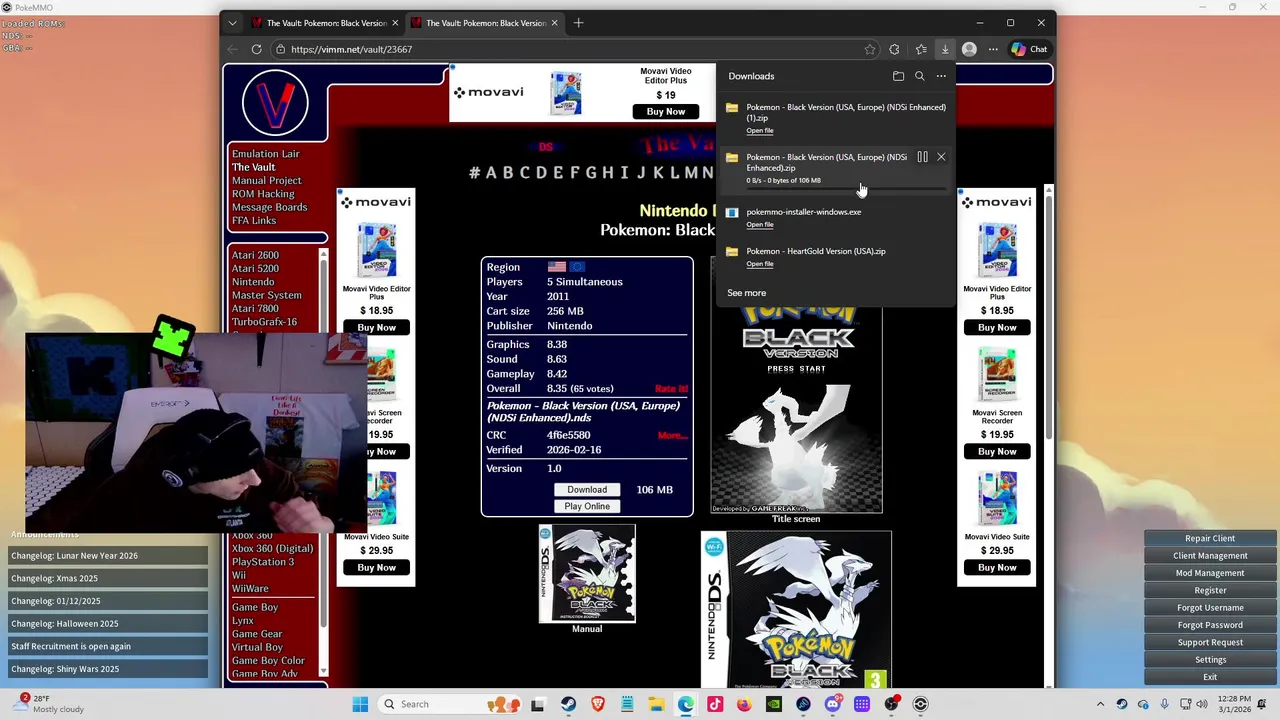This screenshot has width=1280, height=720.
Task: Search downloads with the magnifier icon
Action: pyautogui.click(x=920, y=76)
